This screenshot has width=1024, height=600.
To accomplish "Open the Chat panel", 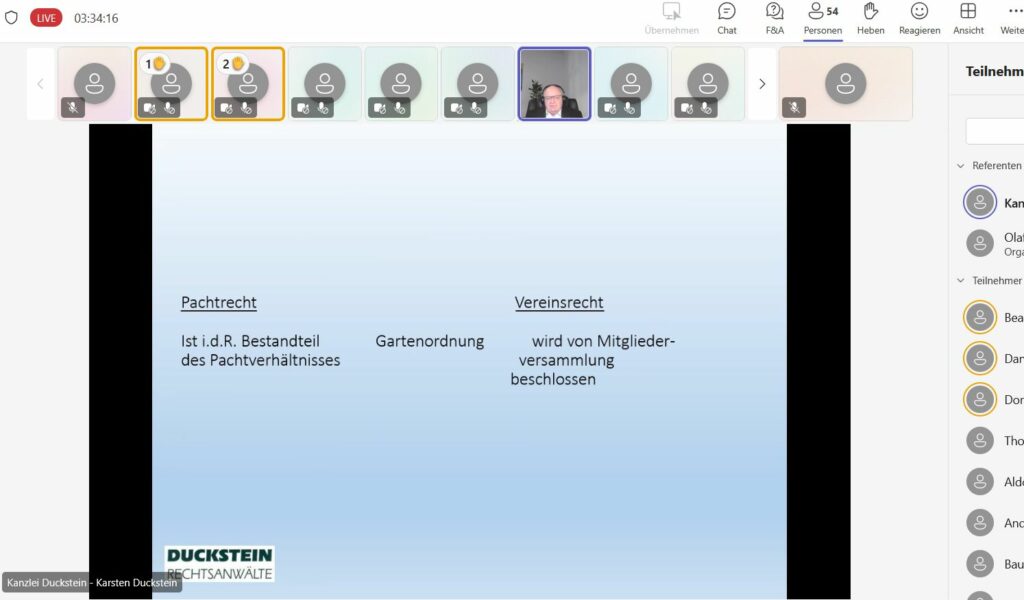I will pyautogui.click(x=727, y=18).
